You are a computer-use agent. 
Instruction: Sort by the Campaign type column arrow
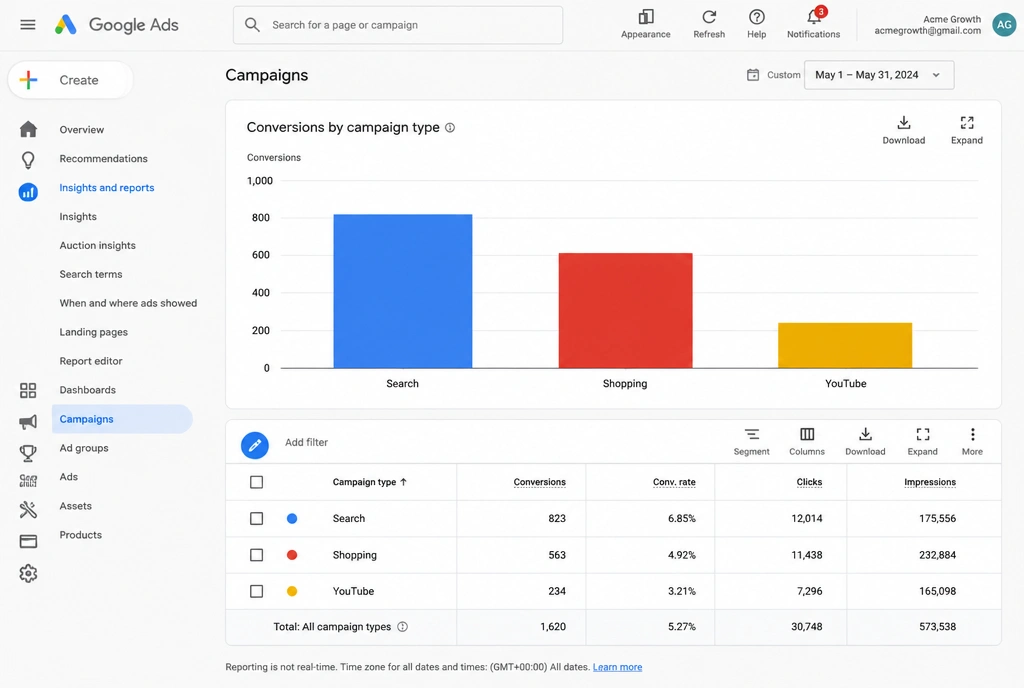[404, 482]
